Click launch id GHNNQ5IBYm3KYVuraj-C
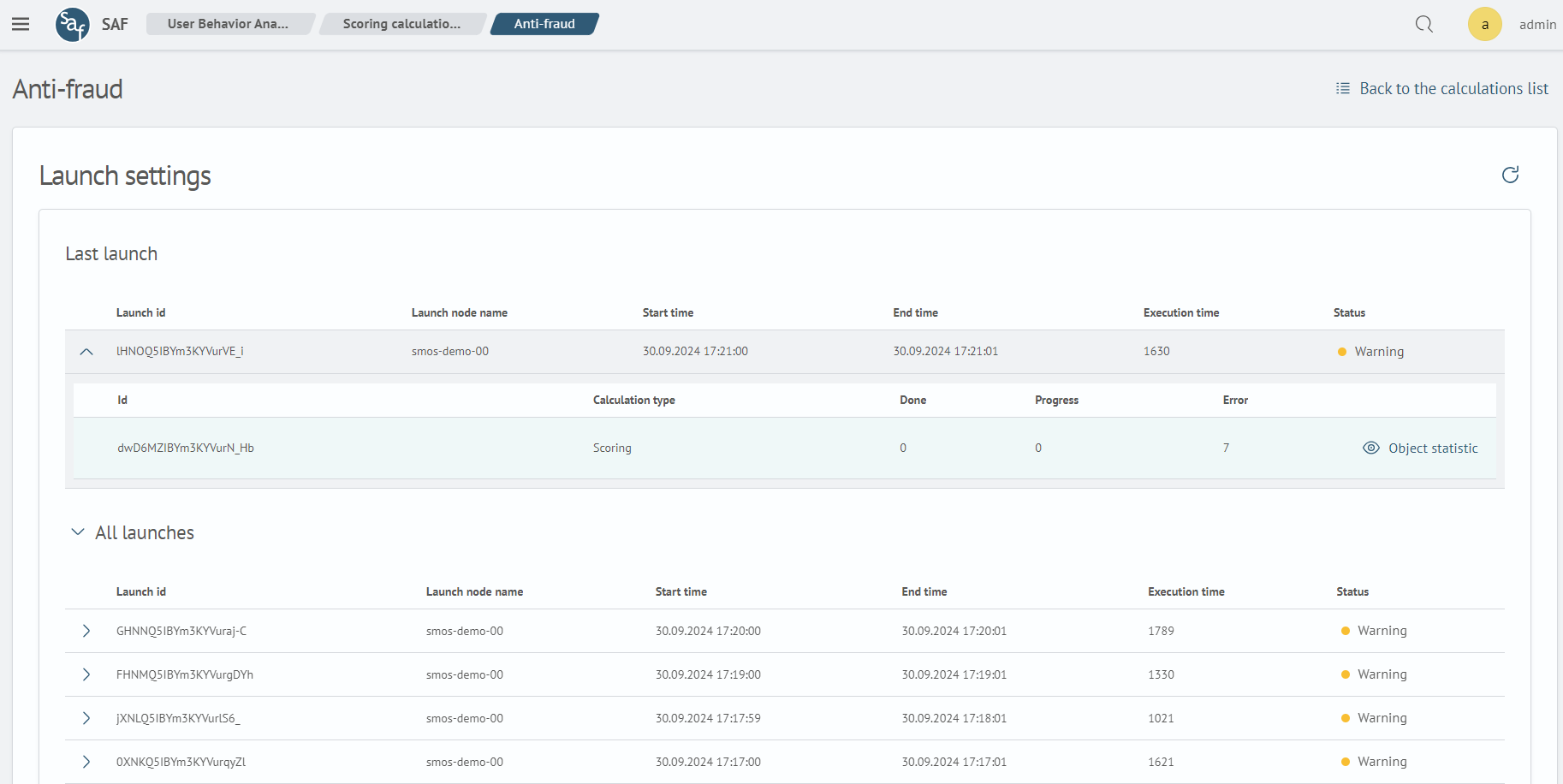1563x784 pixels. point(181,631)
